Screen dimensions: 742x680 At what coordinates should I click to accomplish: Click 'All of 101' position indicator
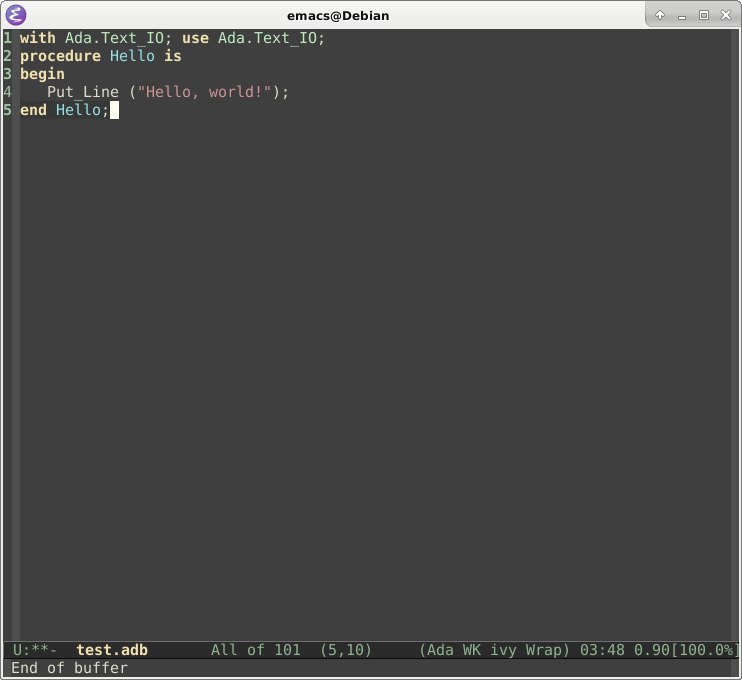click(256, 650)
